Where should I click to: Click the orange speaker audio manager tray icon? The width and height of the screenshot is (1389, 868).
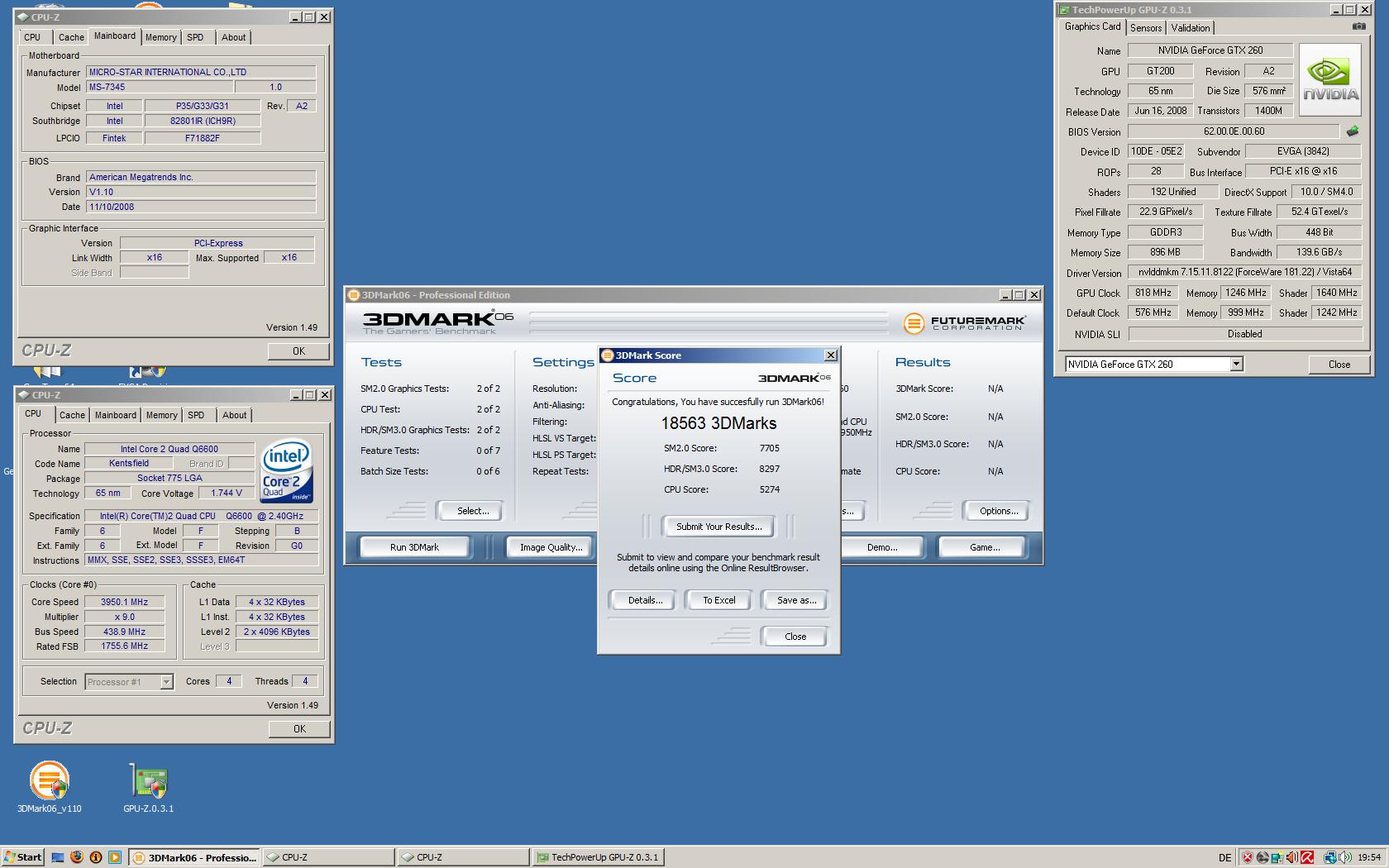(1292, 857)
